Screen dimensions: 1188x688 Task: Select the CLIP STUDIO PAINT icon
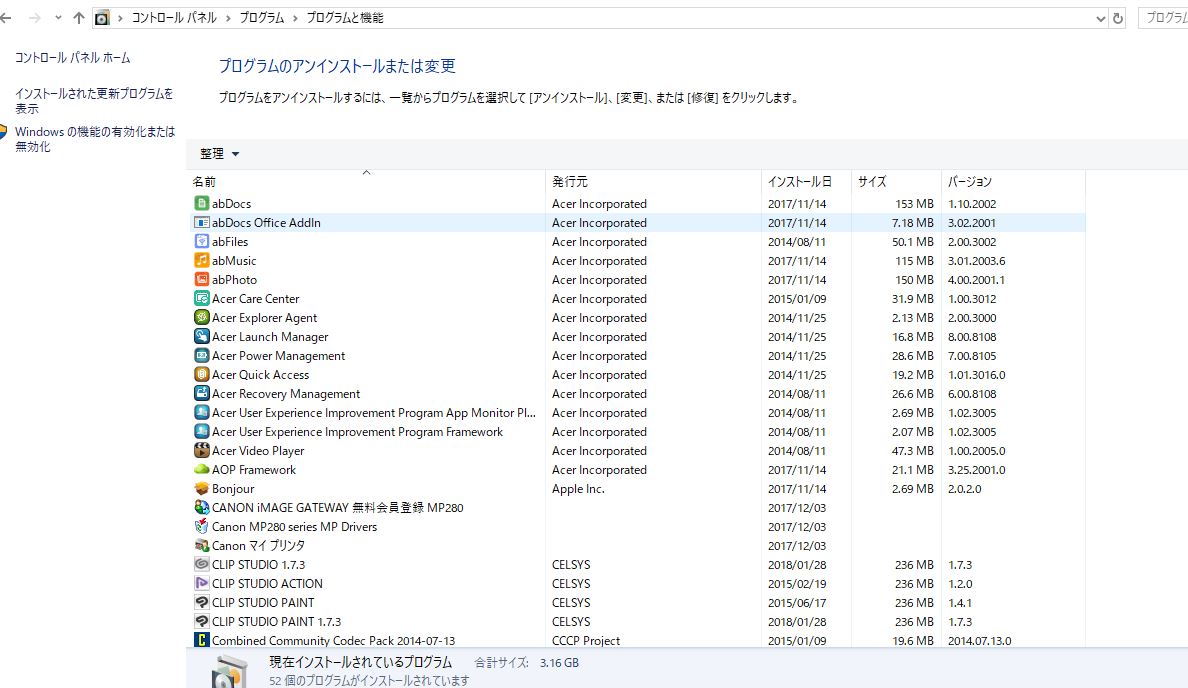tap(201, 603)
